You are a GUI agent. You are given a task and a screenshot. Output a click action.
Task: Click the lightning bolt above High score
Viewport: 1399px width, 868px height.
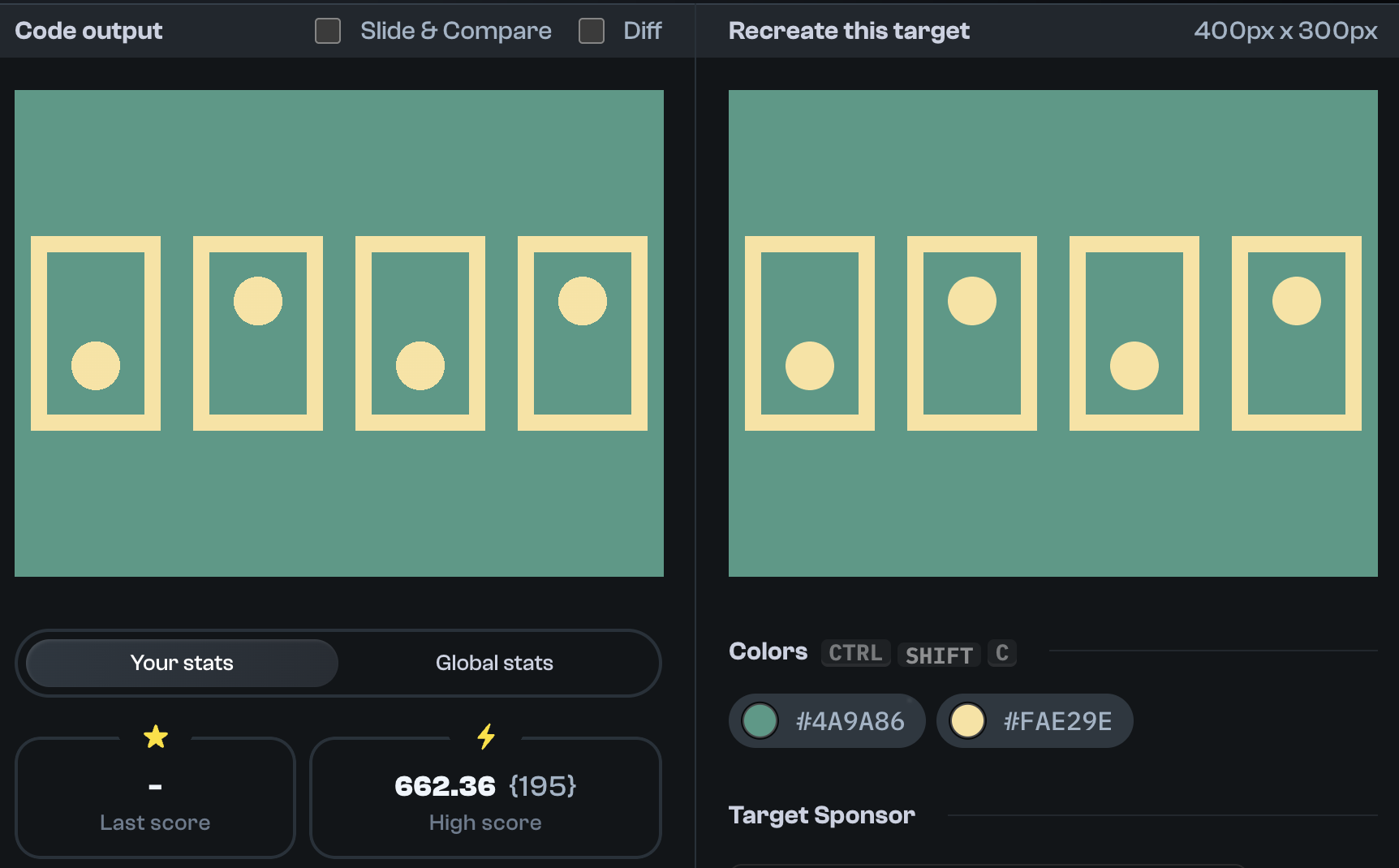485,737
